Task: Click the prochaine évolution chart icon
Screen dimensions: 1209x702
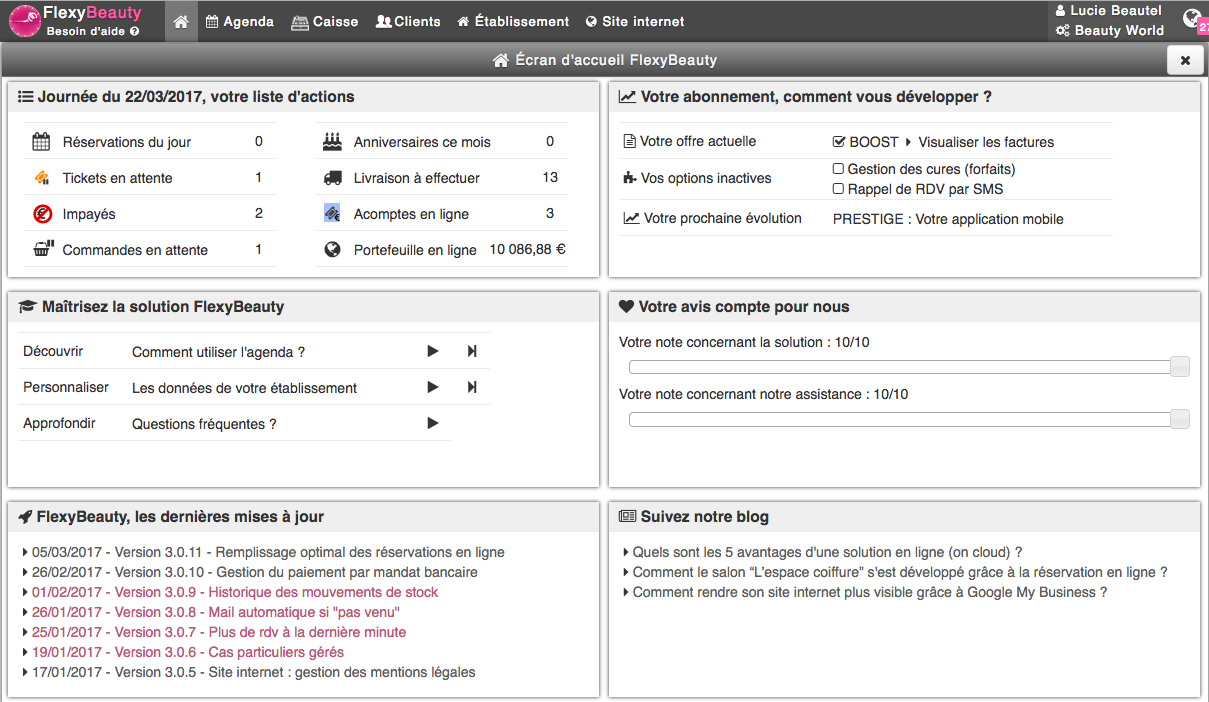Action: coord(631,218)
